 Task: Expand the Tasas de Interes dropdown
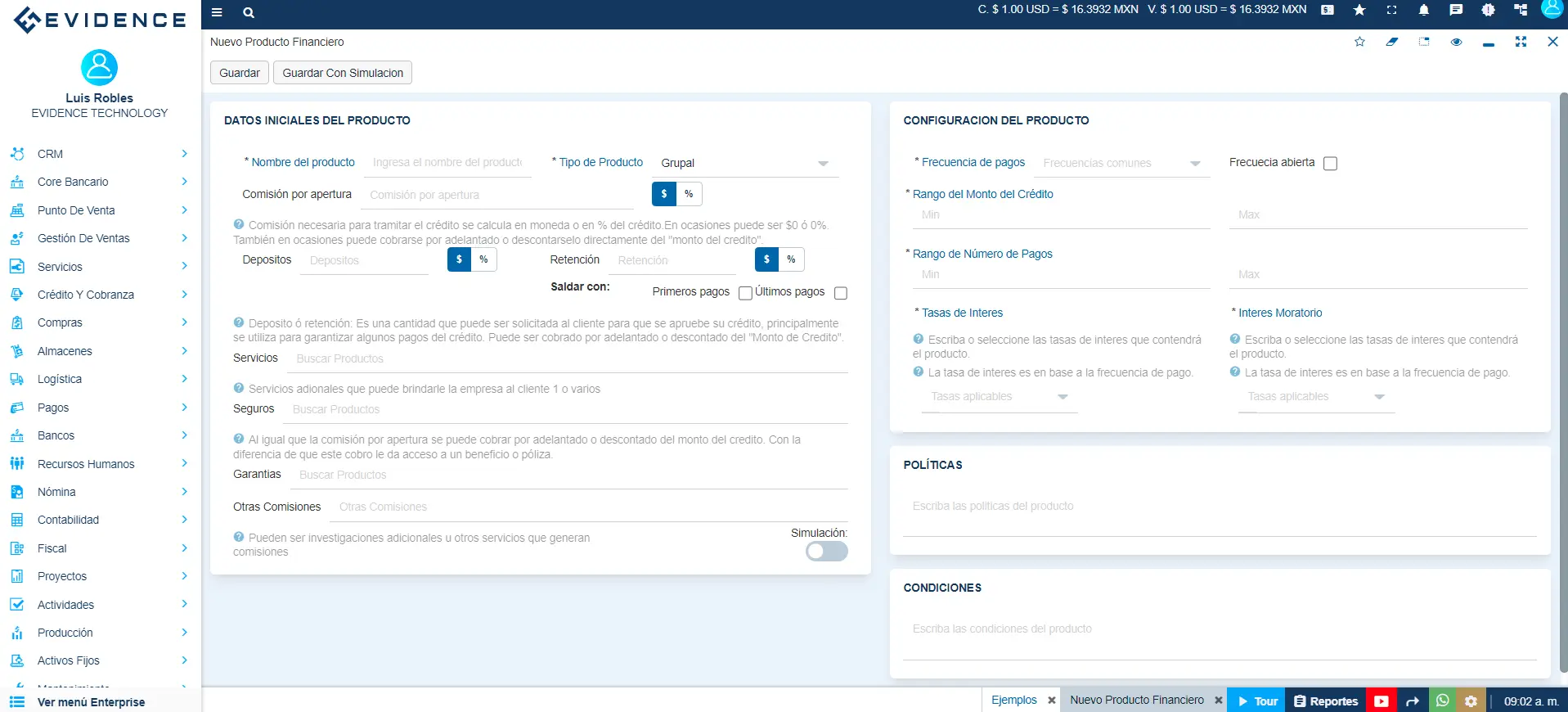[x=999, y=397]
